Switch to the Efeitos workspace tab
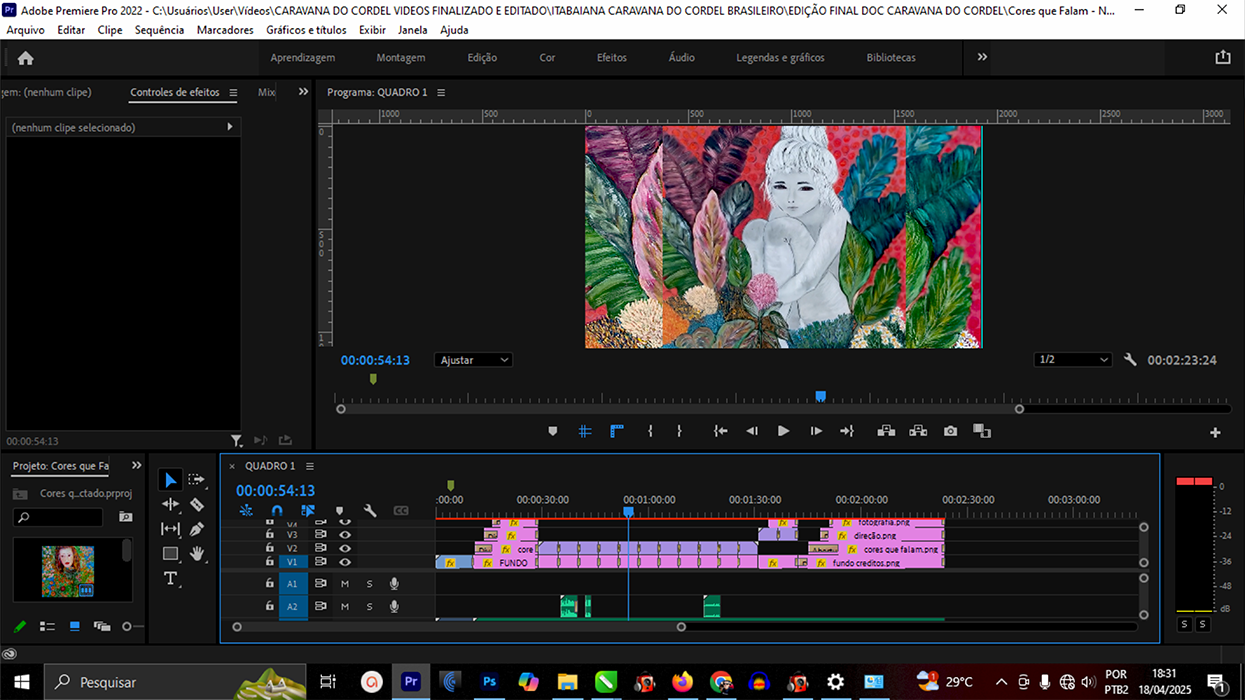Image resolution: width=1245 pixels, height=700 pixels. click(612, 58)
